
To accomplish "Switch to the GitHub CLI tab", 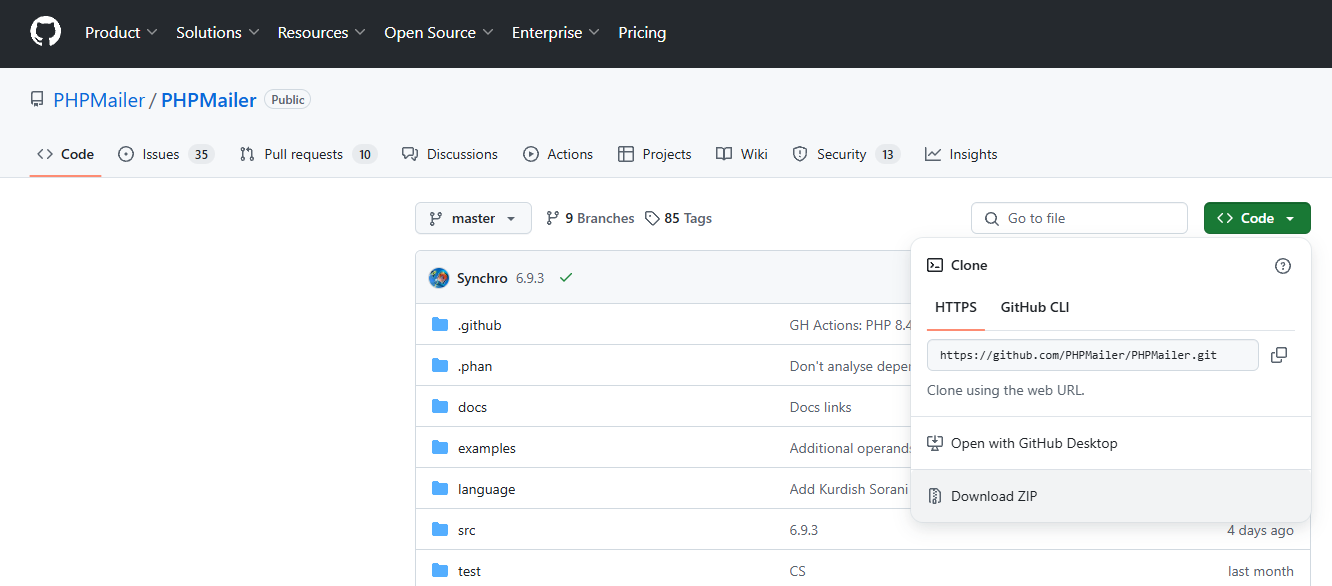I will point(1034,307).
